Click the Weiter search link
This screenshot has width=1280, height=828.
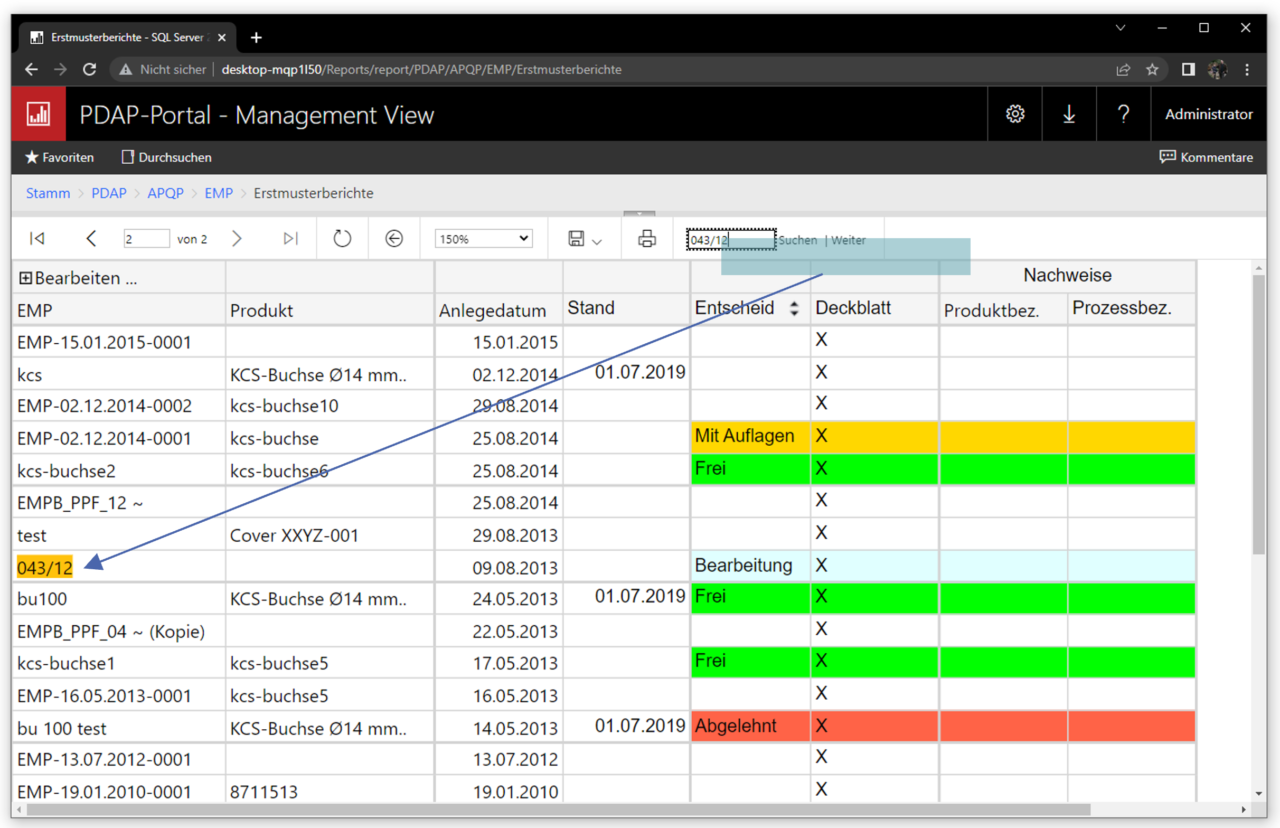coord(848,240)
